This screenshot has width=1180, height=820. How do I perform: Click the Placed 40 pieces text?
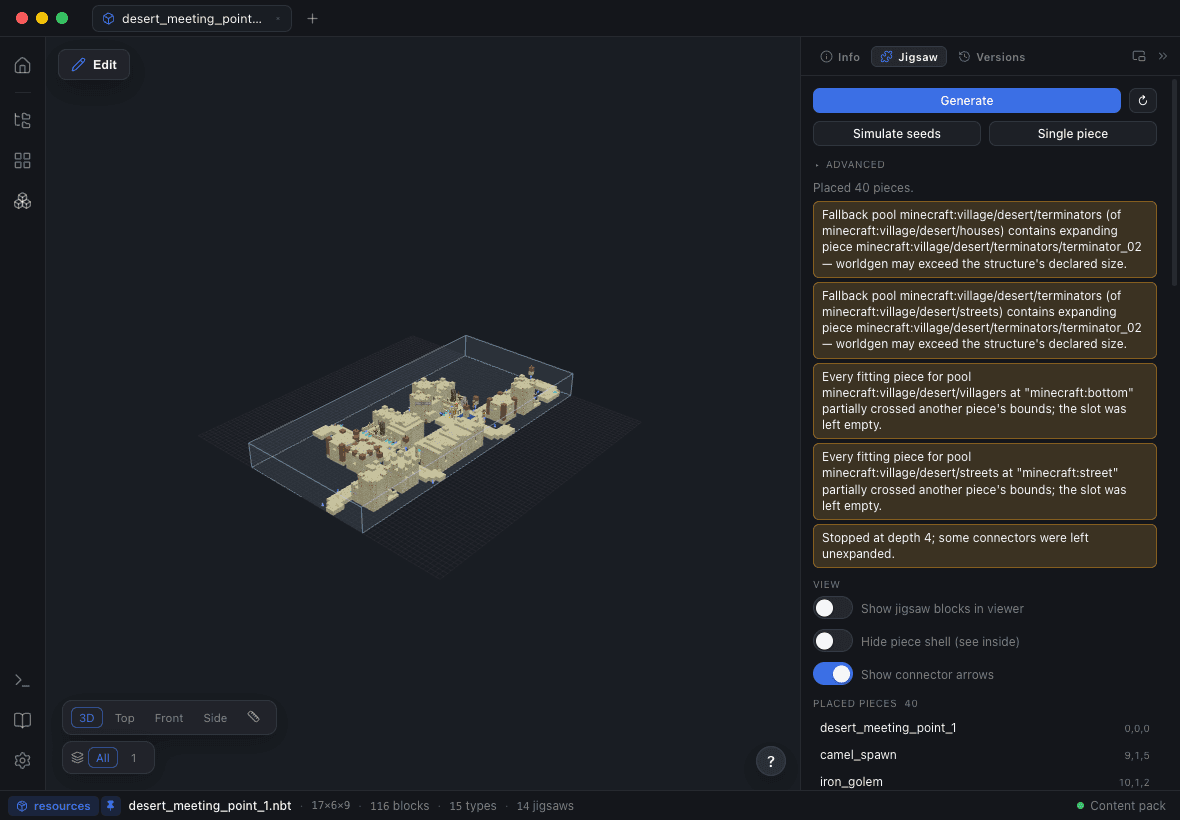point(862,187)
